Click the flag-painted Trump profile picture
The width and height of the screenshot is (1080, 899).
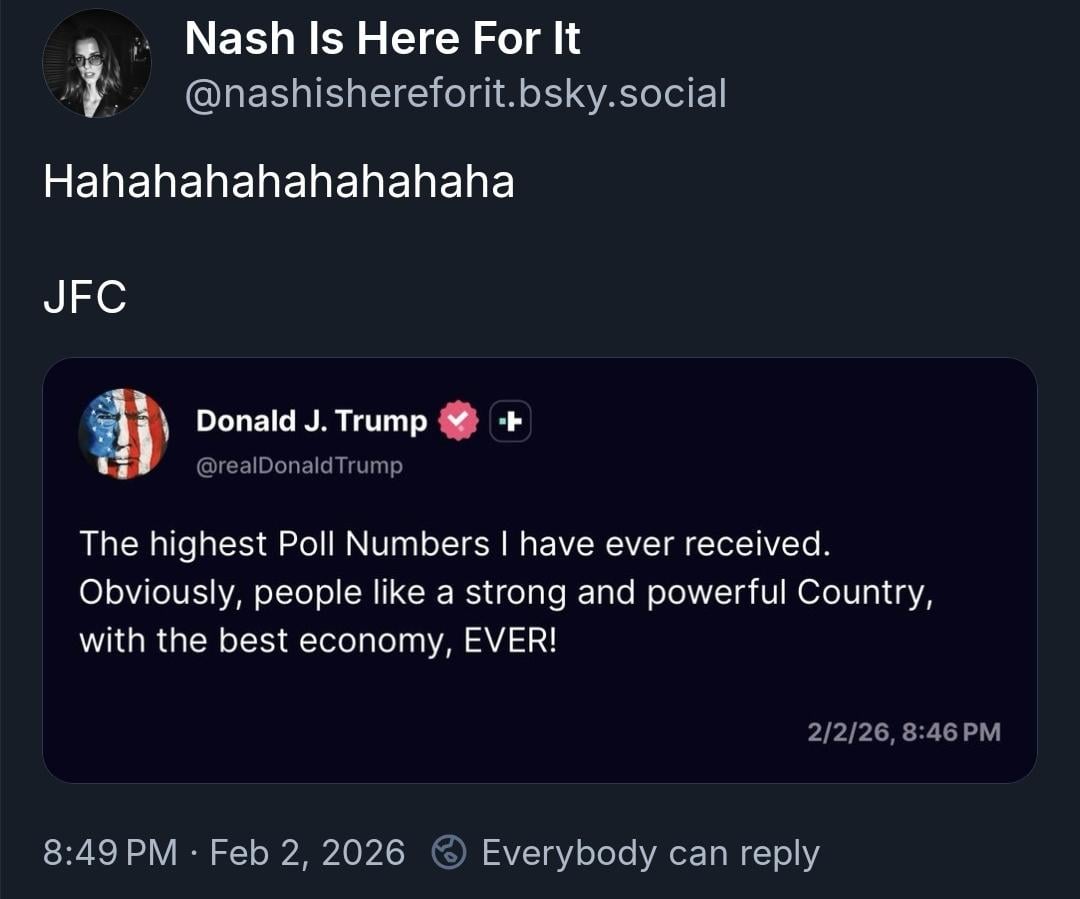(124, 433)
